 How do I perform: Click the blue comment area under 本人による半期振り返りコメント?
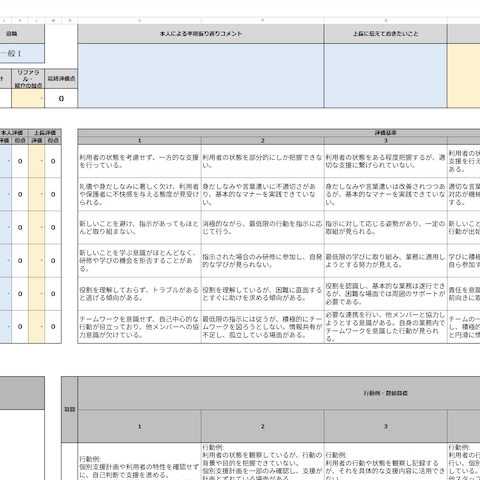click(201, 76)
